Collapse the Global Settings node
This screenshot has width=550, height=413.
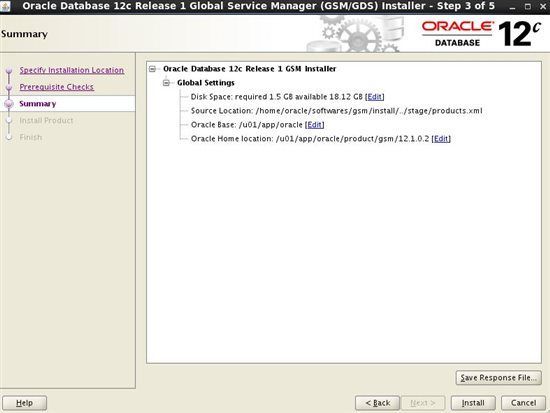(166, 83)
